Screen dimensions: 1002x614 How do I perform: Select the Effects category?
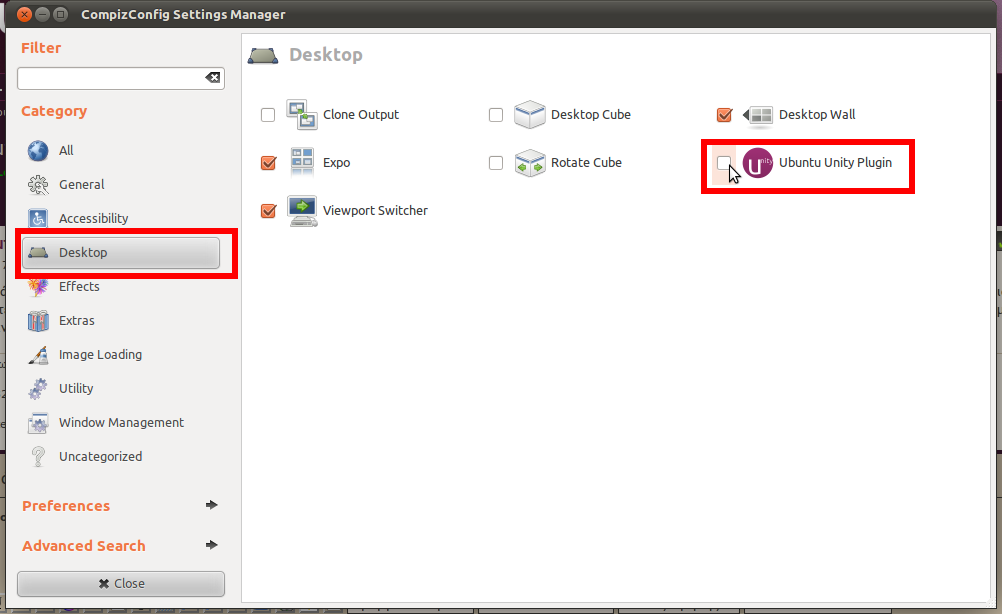point(79,287)
